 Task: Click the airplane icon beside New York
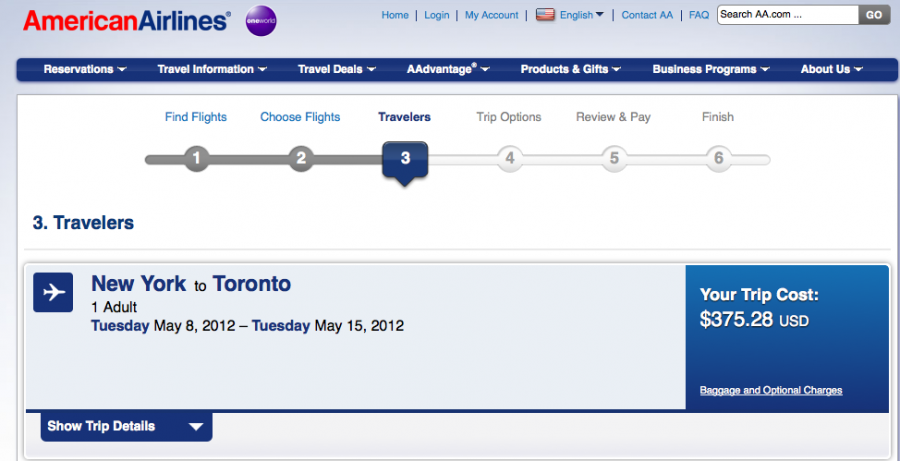(x=53, y=292)
